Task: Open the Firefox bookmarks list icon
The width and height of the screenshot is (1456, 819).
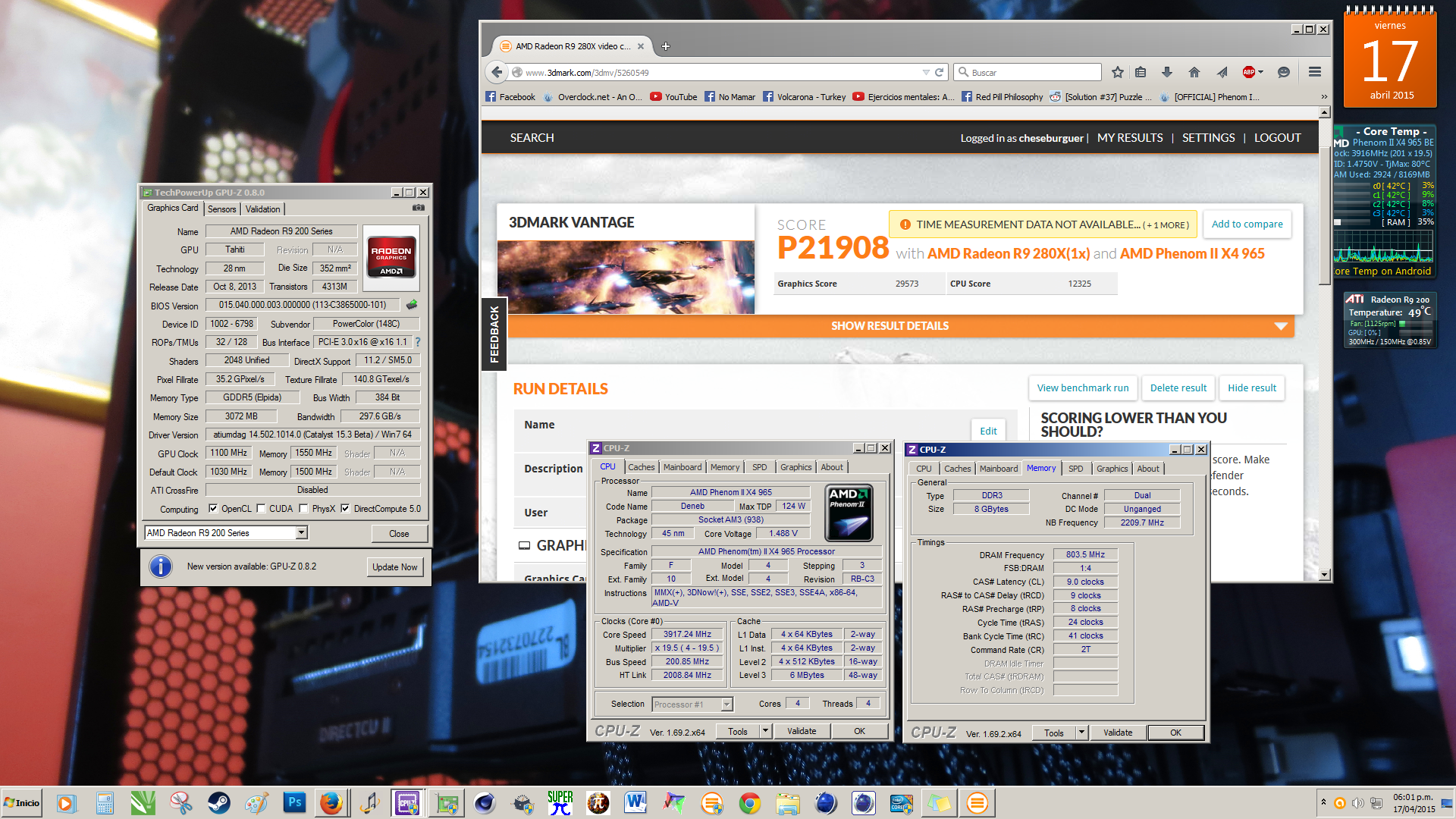Action: (1141, 73)
